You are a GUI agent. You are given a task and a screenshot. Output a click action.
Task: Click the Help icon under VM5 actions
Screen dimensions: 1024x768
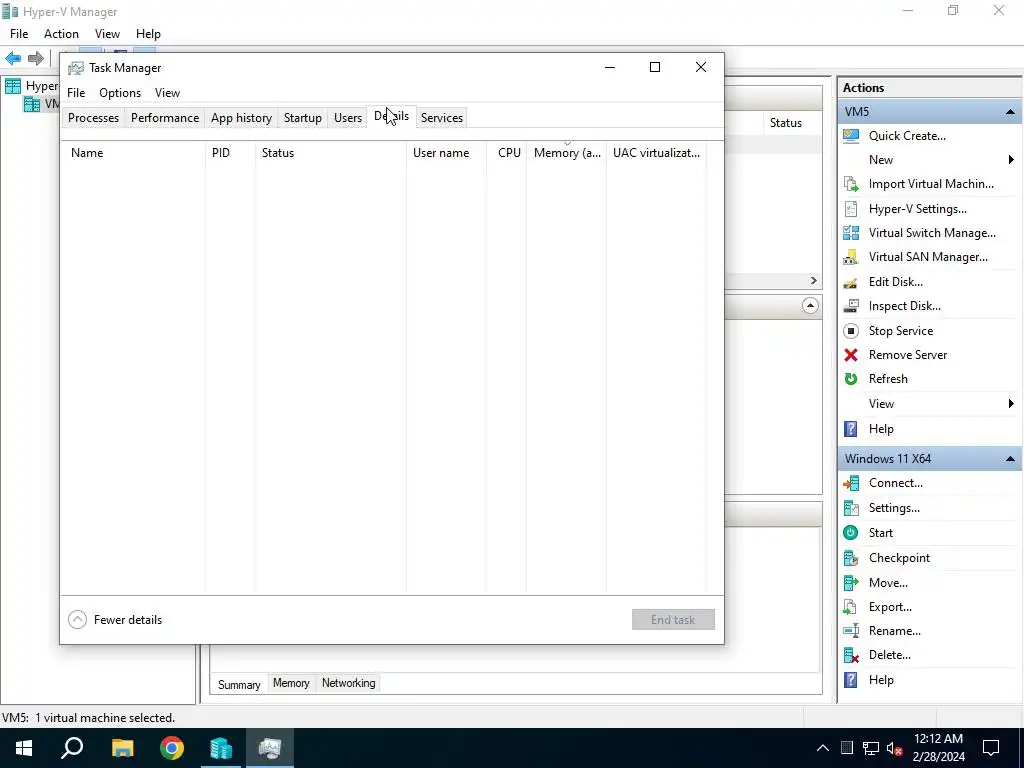(x=851, y=429)
